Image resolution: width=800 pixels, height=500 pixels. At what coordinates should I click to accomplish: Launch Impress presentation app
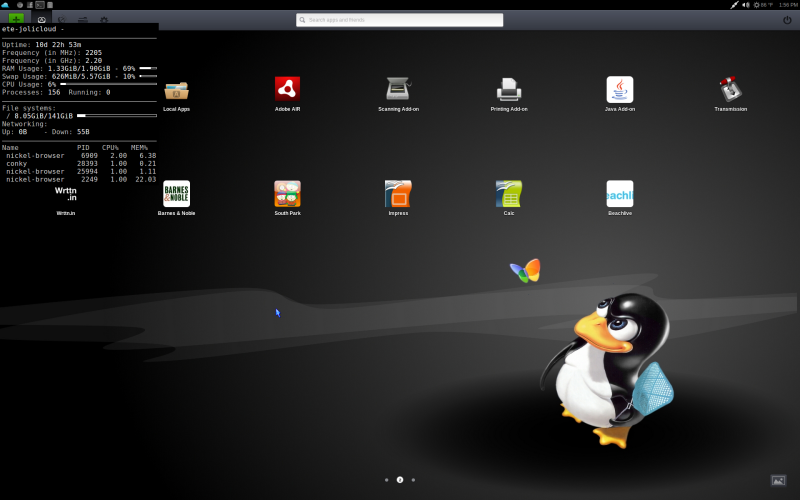pos(398,194)
